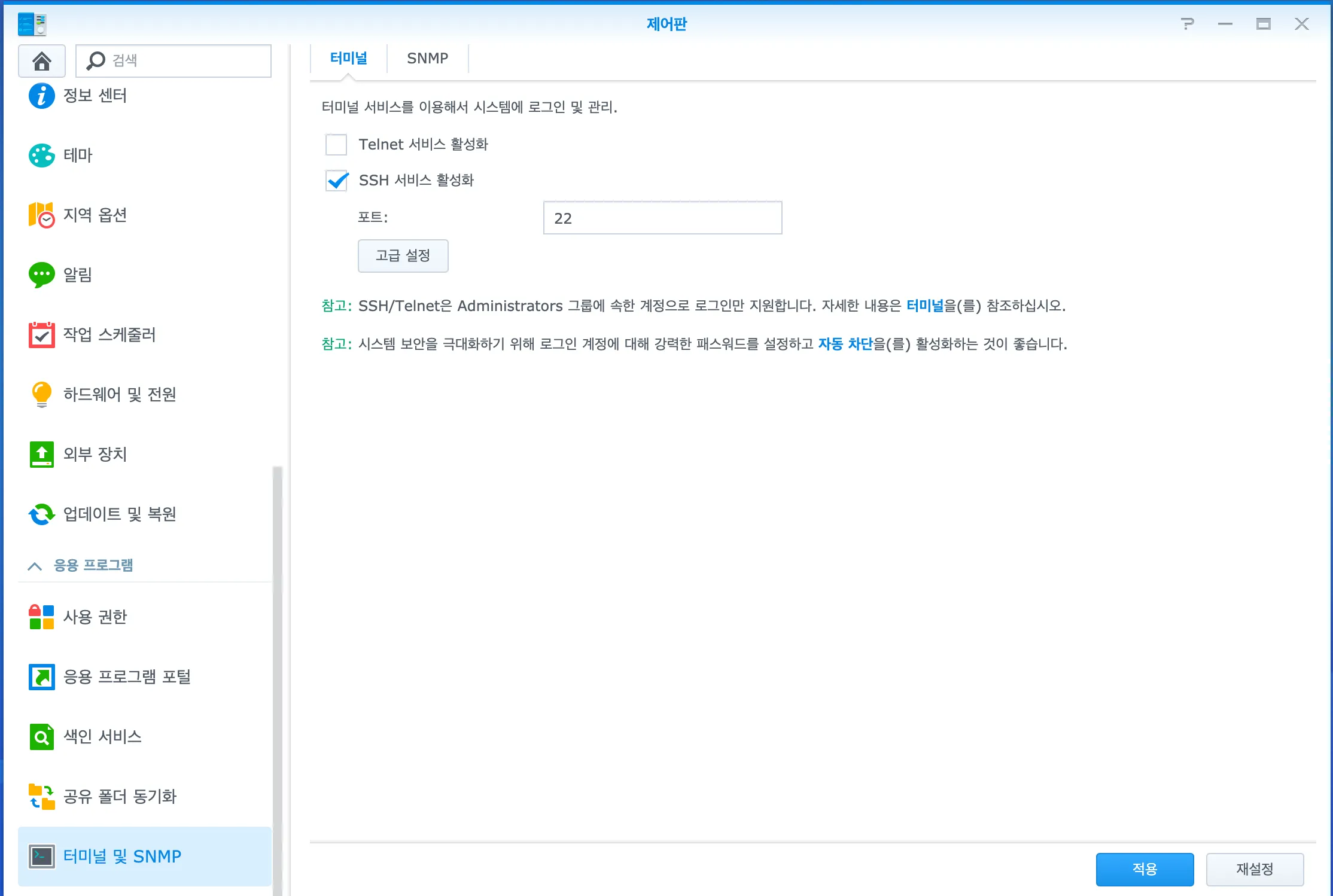Apply settings with the 적용 button

point(1144,868)
